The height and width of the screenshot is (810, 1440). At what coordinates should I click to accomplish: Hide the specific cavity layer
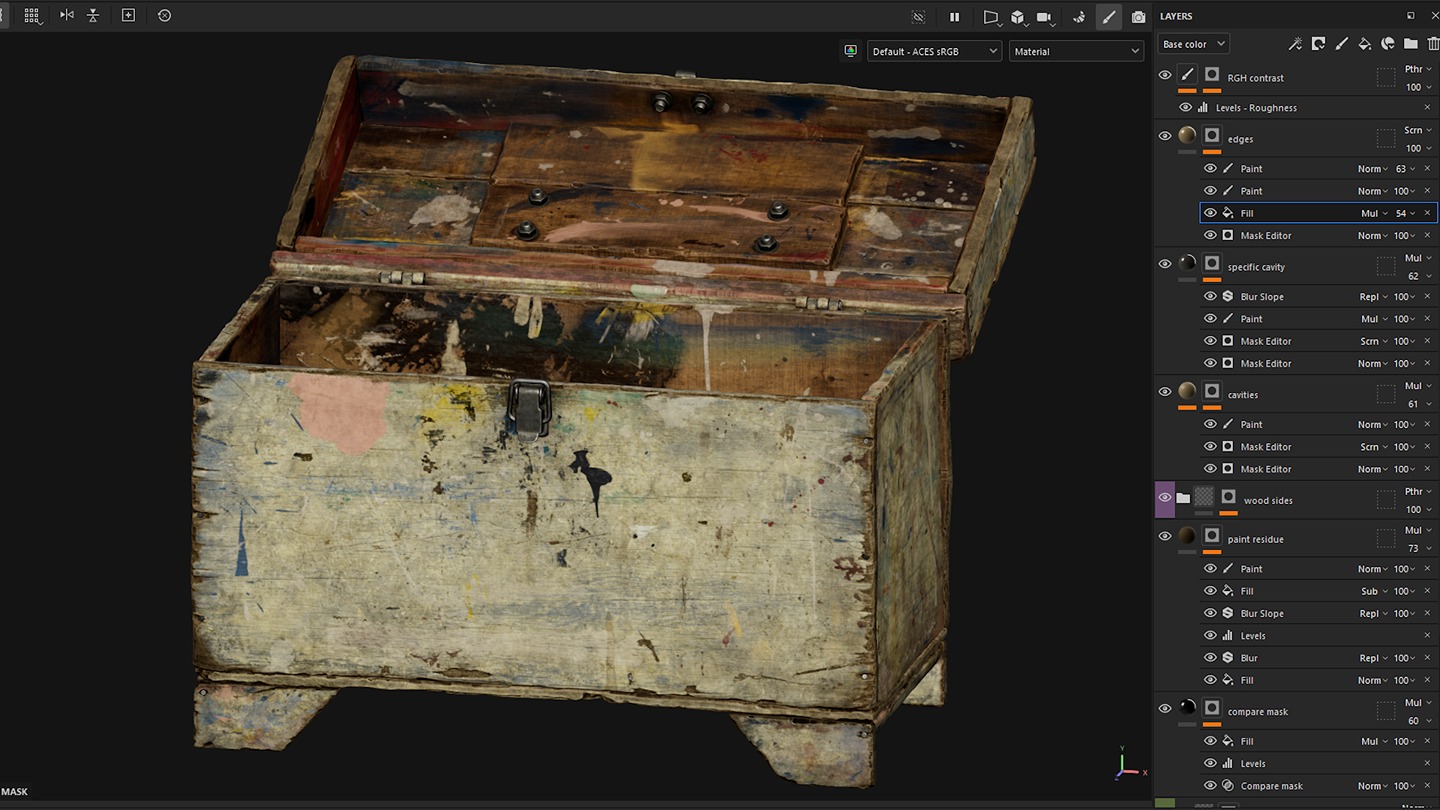coord(1164,263)
